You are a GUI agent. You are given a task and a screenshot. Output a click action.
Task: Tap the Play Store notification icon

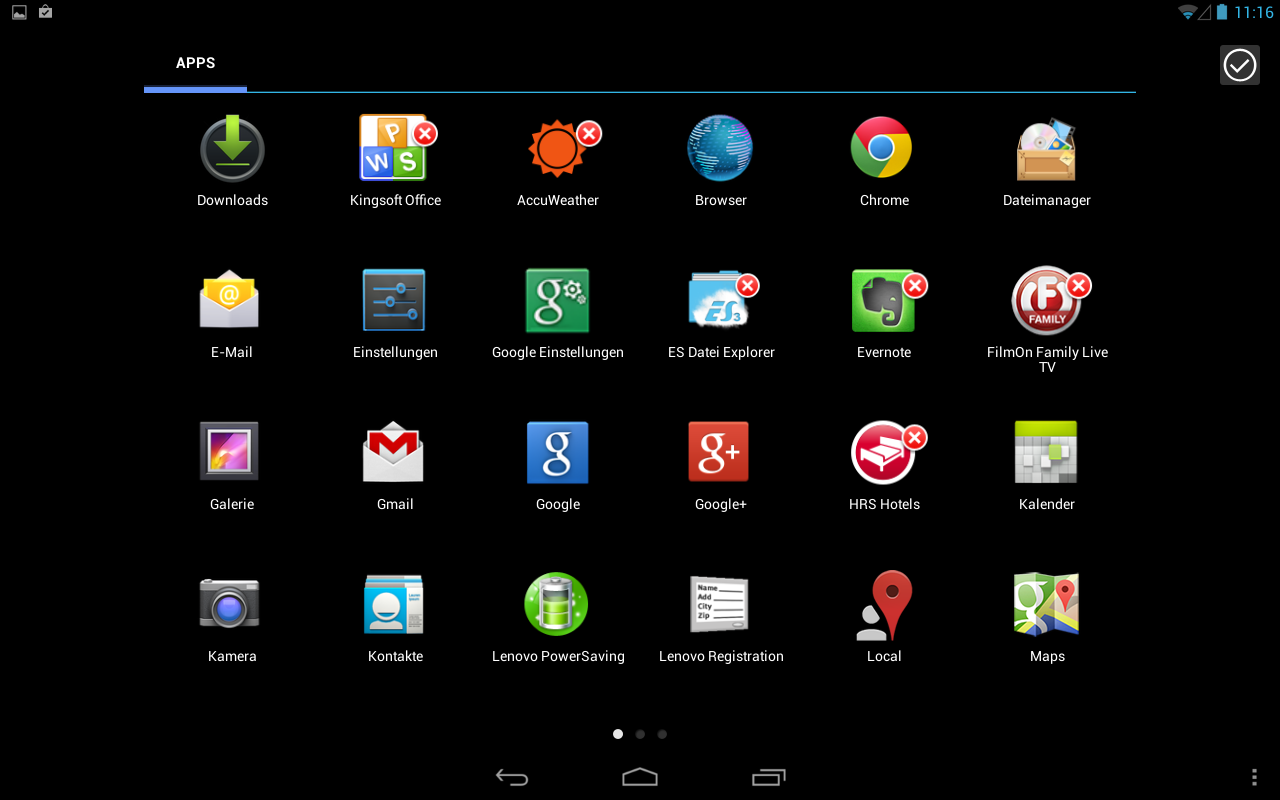(45, 12)
